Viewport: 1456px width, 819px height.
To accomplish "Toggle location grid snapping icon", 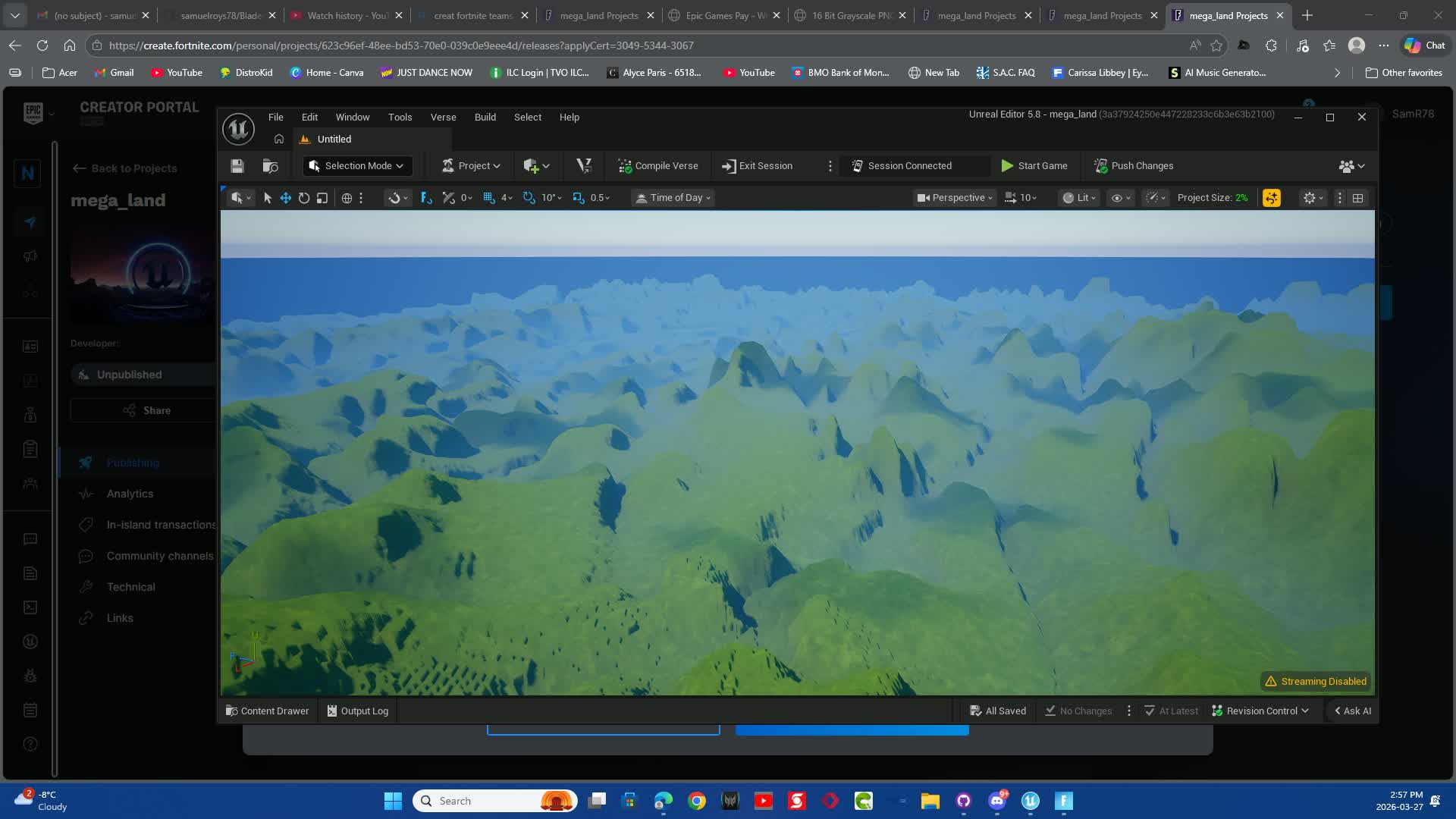I will click(x=489, y=198).
